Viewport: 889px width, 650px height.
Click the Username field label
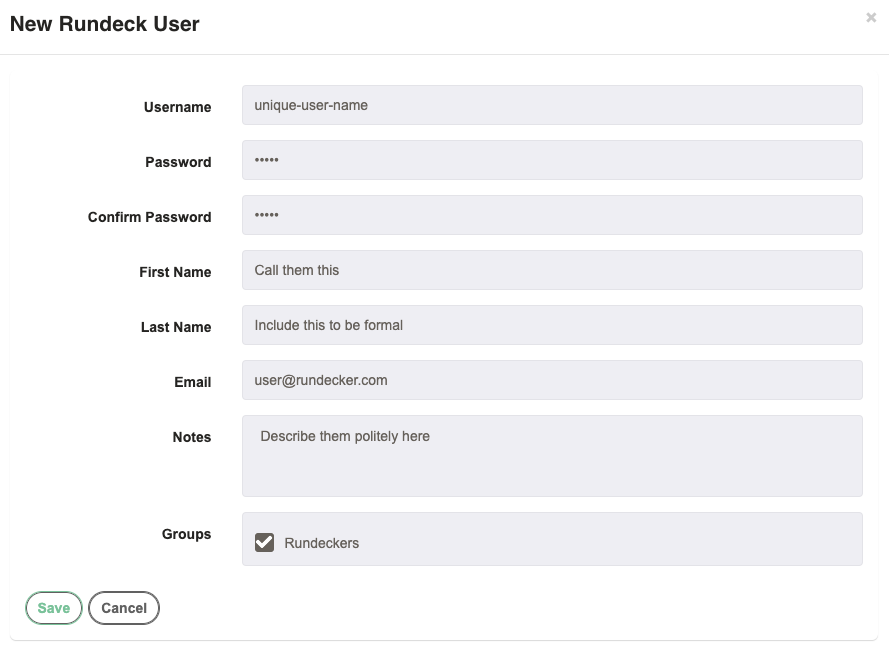pos(177,107)
